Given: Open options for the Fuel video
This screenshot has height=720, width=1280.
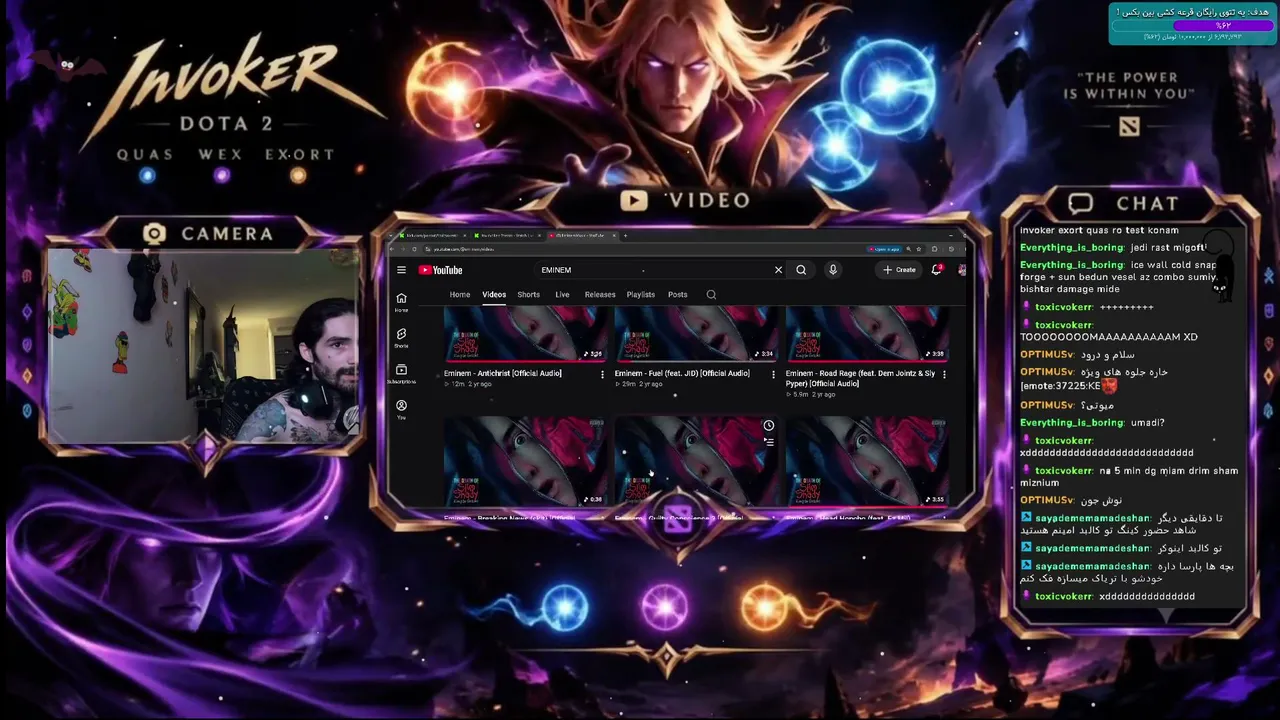Looking at the screenshot, I should 773,374.
